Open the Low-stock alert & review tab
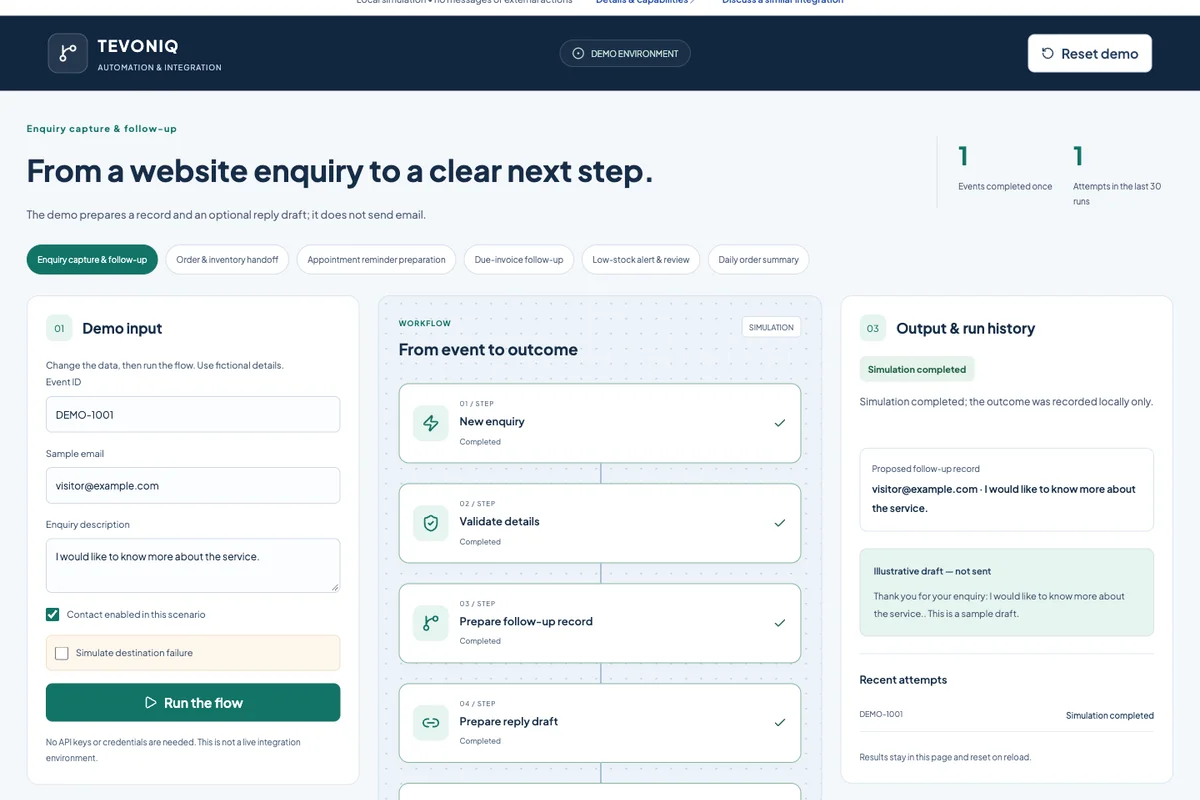 click(x=641, y=260)
